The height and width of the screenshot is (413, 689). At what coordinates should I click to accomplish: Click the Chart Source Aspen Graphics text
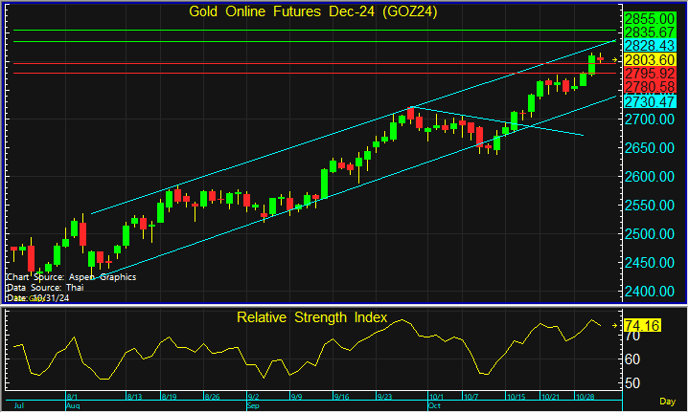click(x=71, y=276)
